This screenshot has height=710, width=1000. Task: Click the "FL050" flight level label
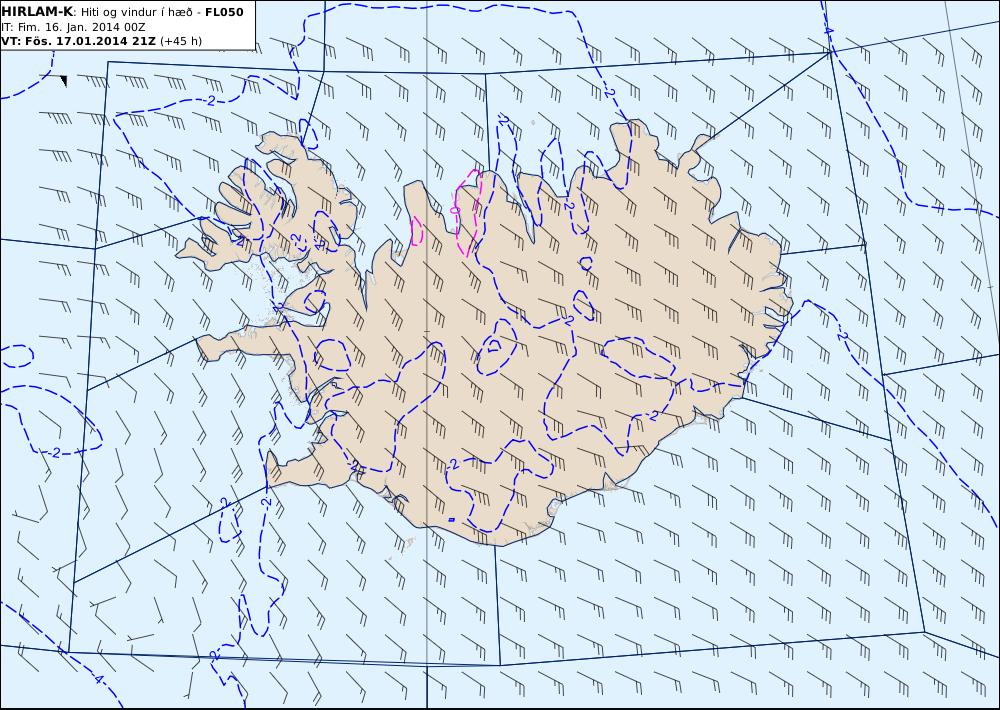(x=224, y=12)
